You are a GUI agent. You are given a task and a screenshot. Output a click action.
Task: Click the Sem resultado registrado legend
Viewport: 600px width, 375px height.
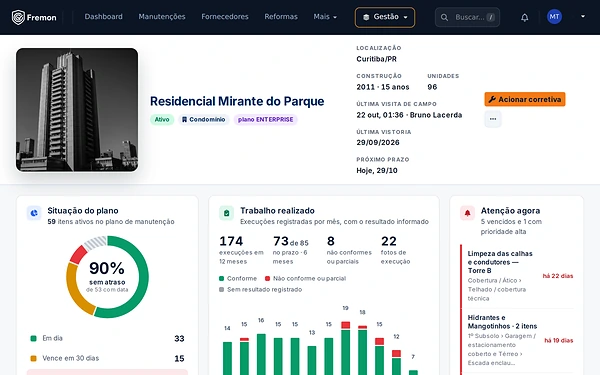coord(261,290)
